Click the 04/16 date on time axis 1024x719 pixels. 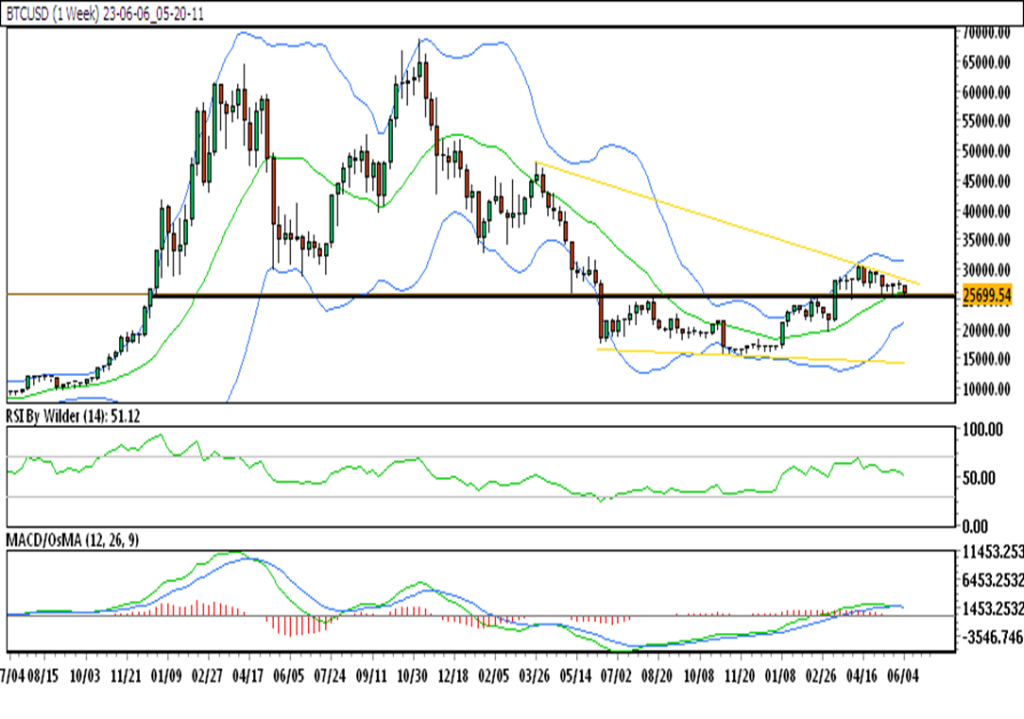(x=863, y=676)
